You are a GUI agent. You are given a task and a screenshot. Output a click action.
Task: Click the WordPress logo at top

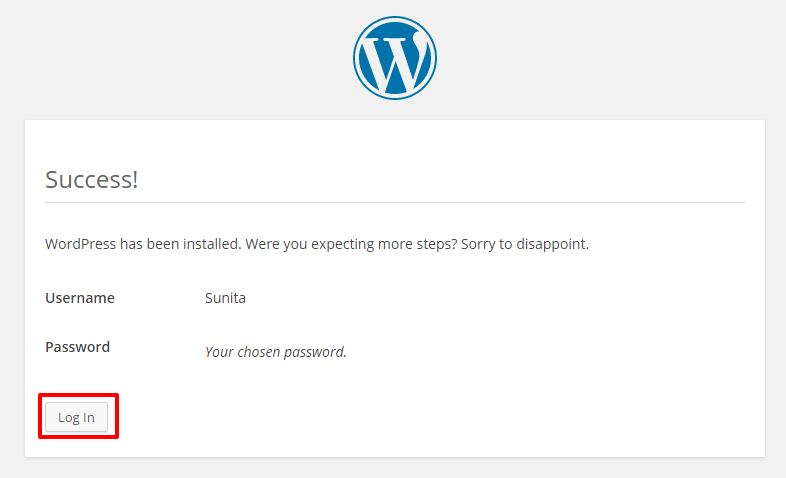pos(394,57)
